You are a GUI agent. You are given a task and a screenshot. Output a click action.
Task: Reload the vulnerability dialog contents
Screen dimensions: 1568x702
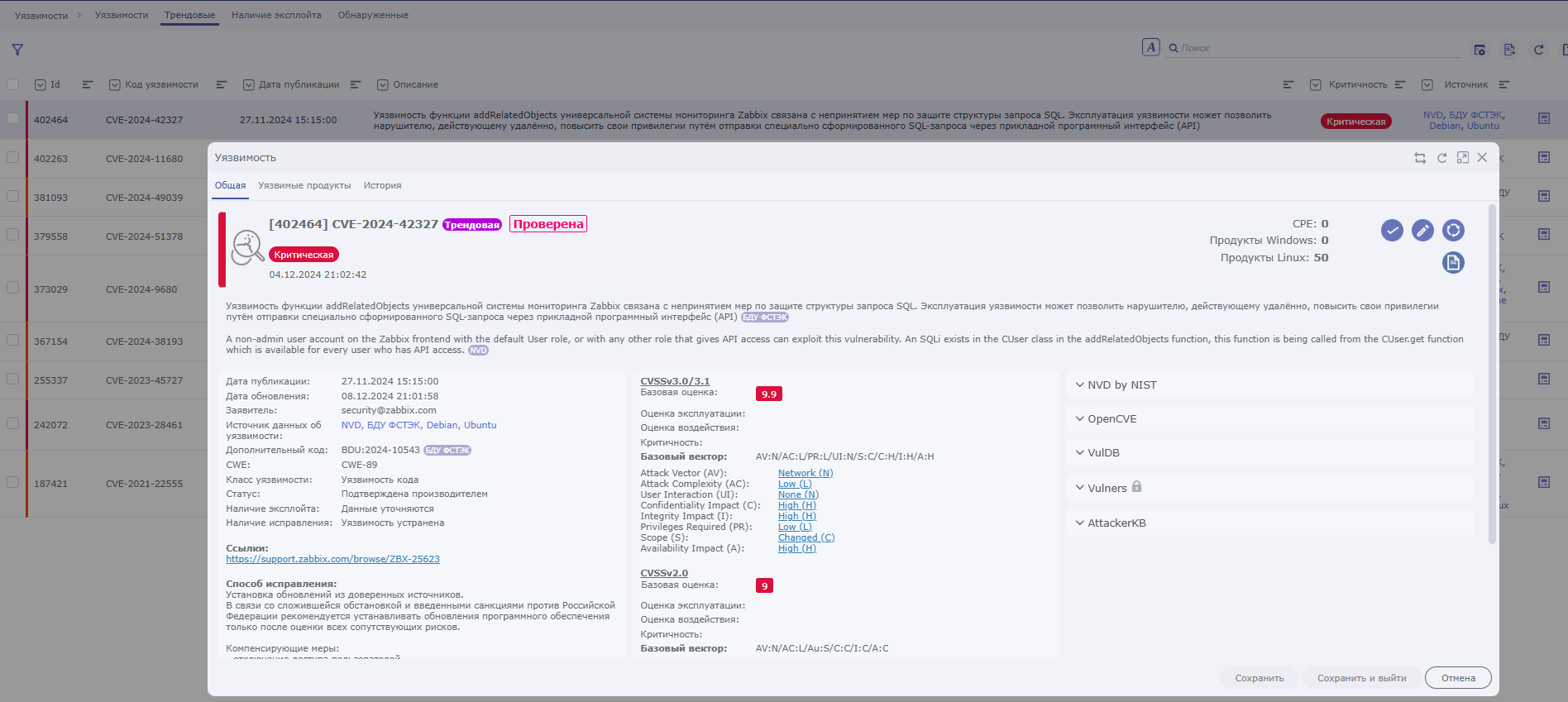[x=1441, y=158]
